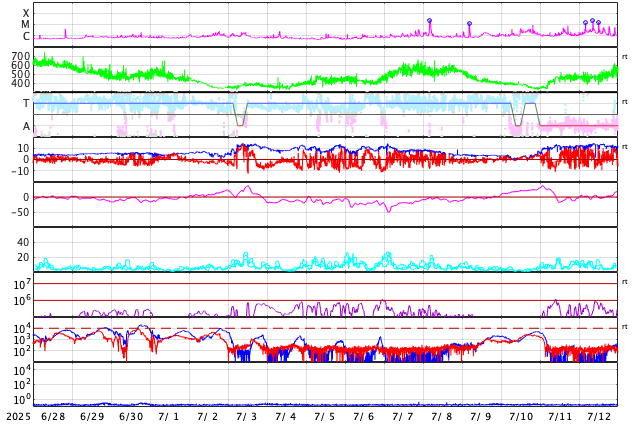
Task: Click the A sector axis label
Action: point(26,127)
